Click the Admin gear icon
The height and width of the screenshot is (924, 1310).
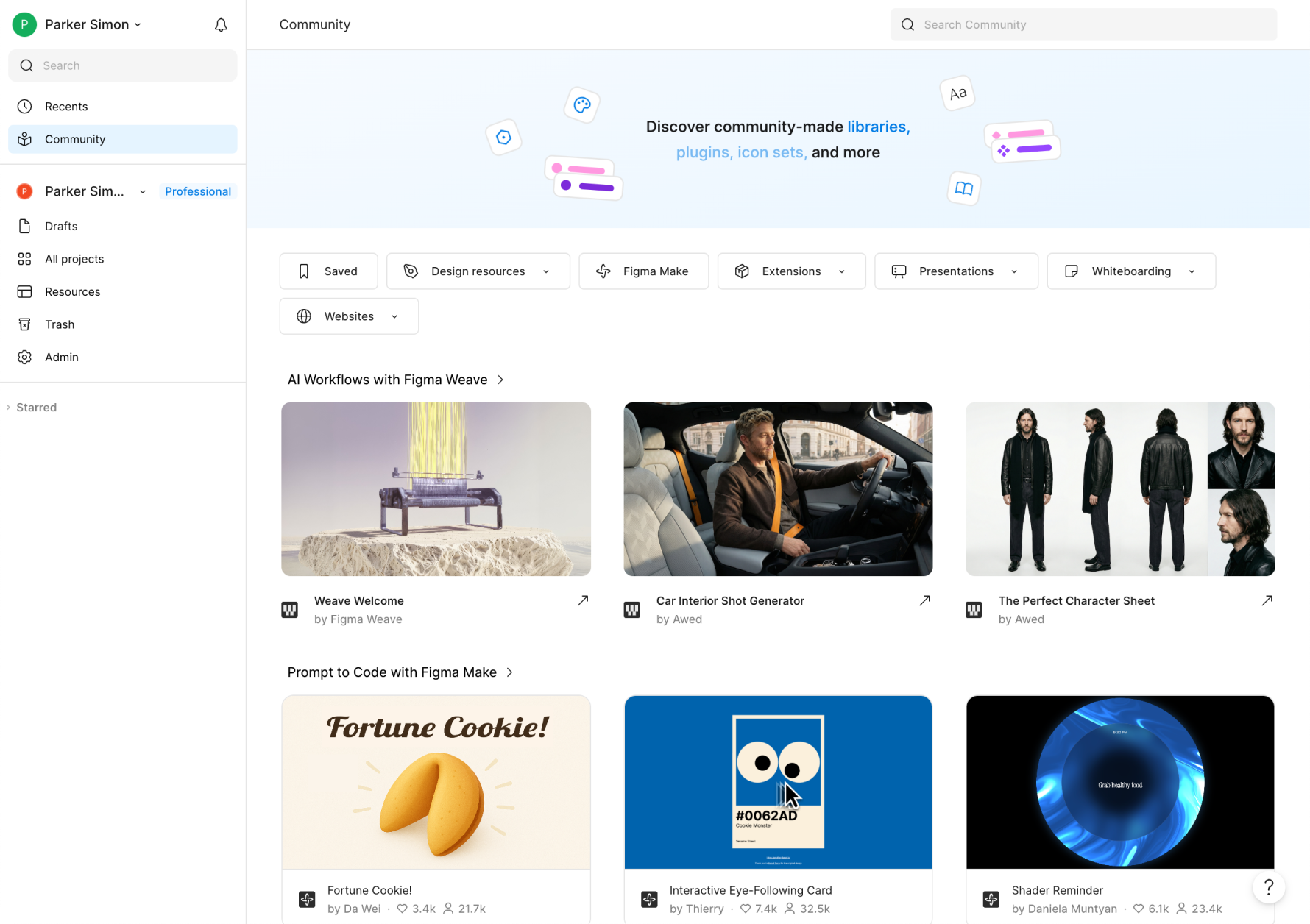pyautogui.click(x=25, y=357)
